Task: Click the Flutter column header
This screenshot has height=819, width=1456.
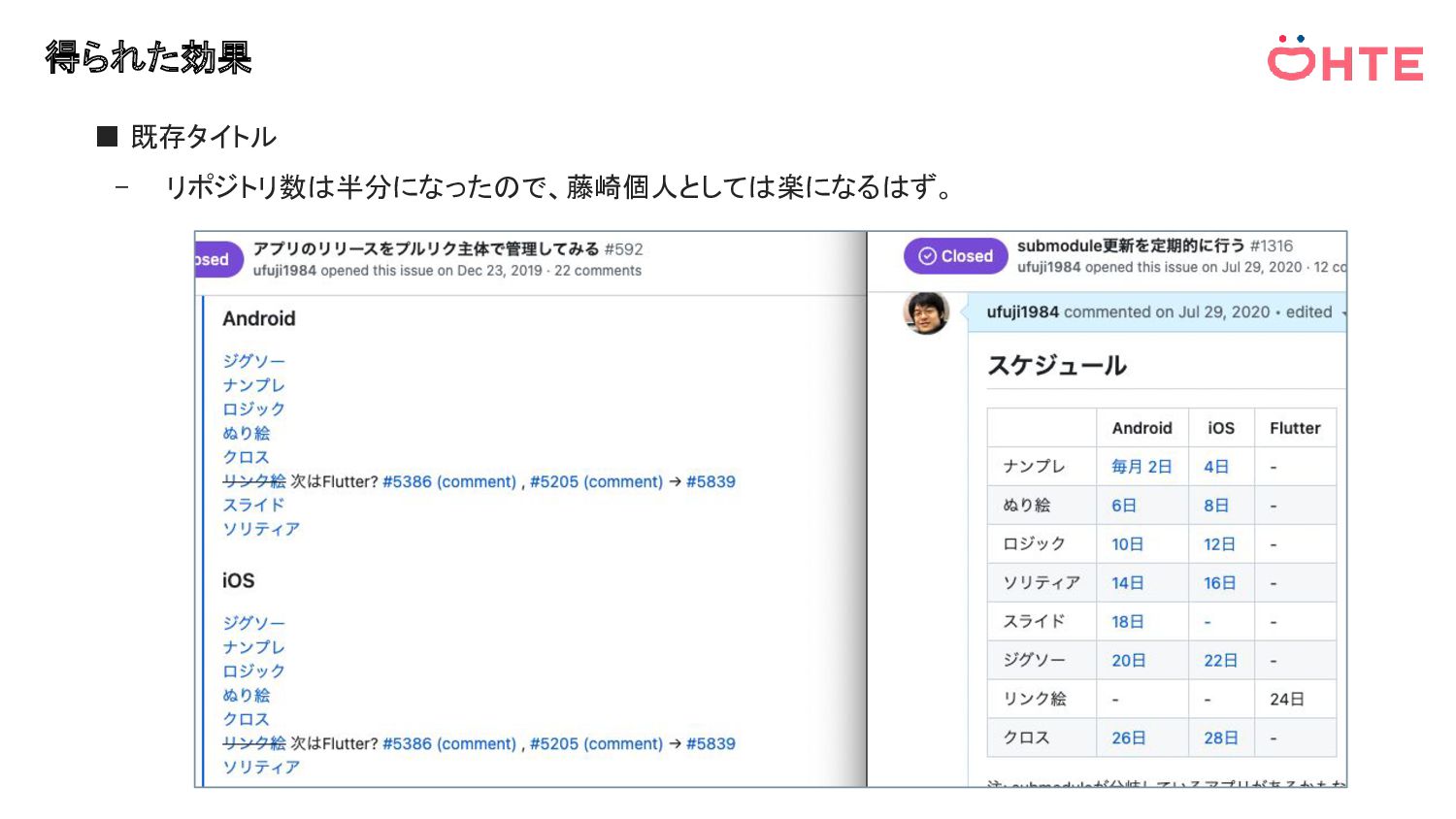Action: pos(1295,428)
